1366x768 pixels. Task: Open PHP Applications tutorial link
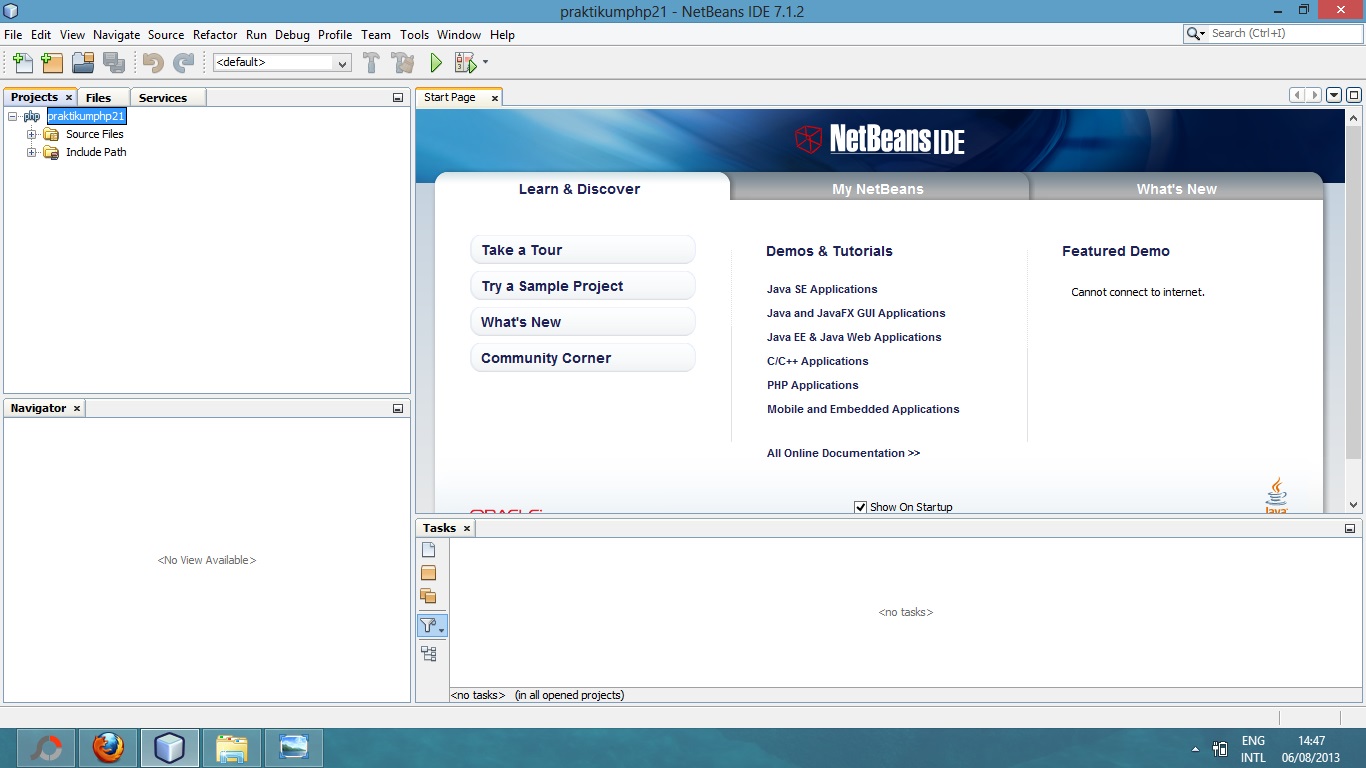pyautogui.click(x=813, y=385)
